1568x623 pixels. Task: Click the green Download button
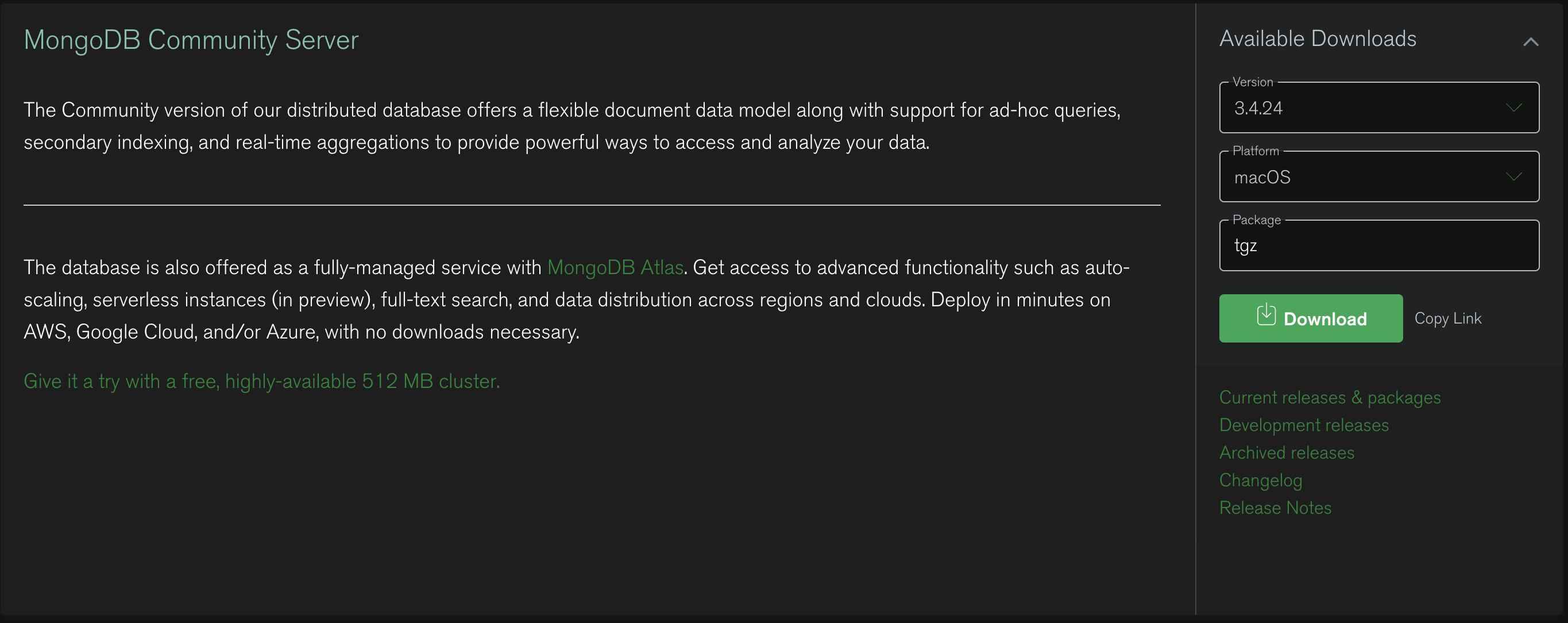point(1311,318)
